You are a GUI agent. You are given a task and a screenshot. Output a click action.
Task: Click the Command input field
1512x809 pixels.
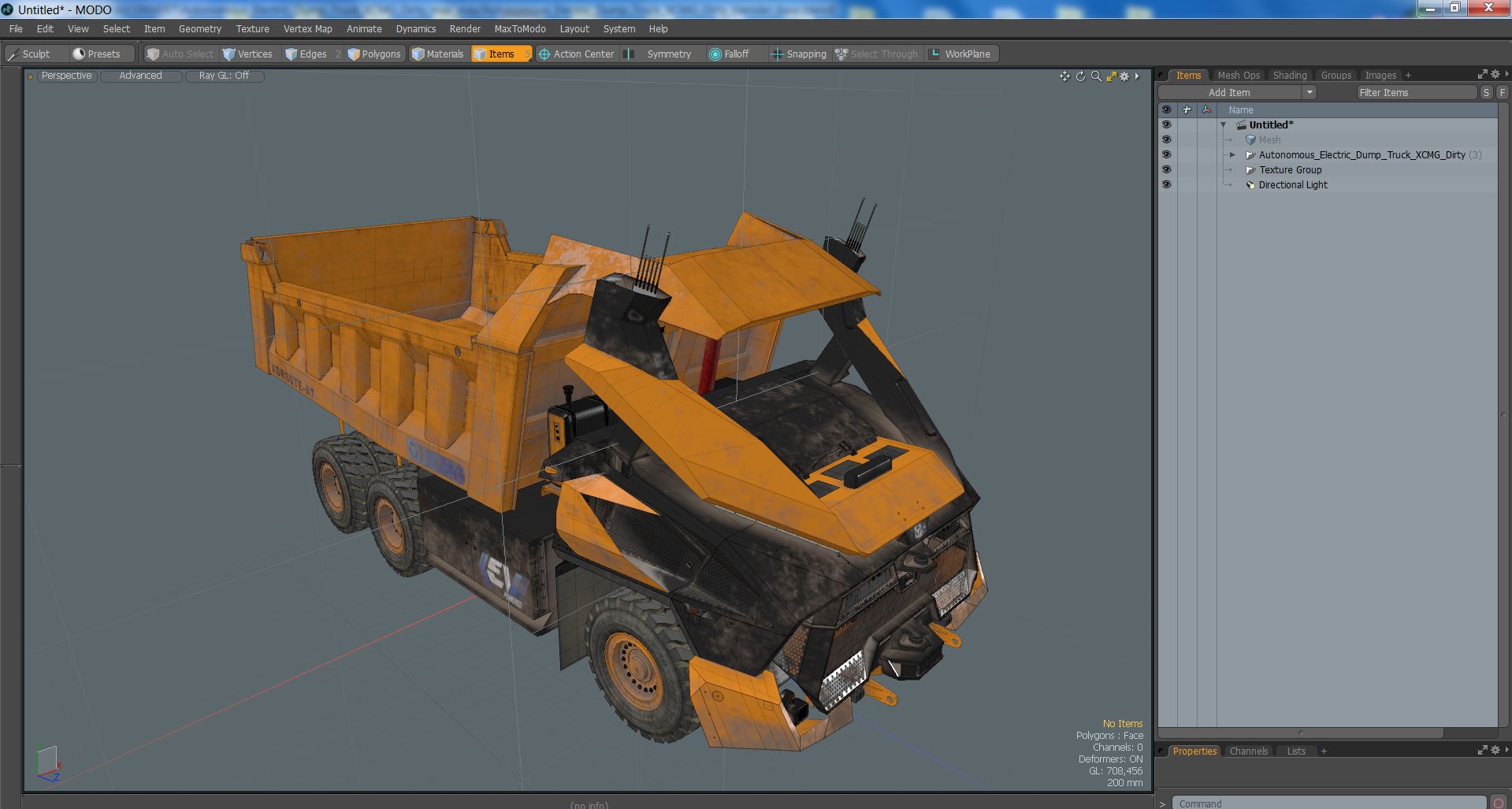[1330, 803]
